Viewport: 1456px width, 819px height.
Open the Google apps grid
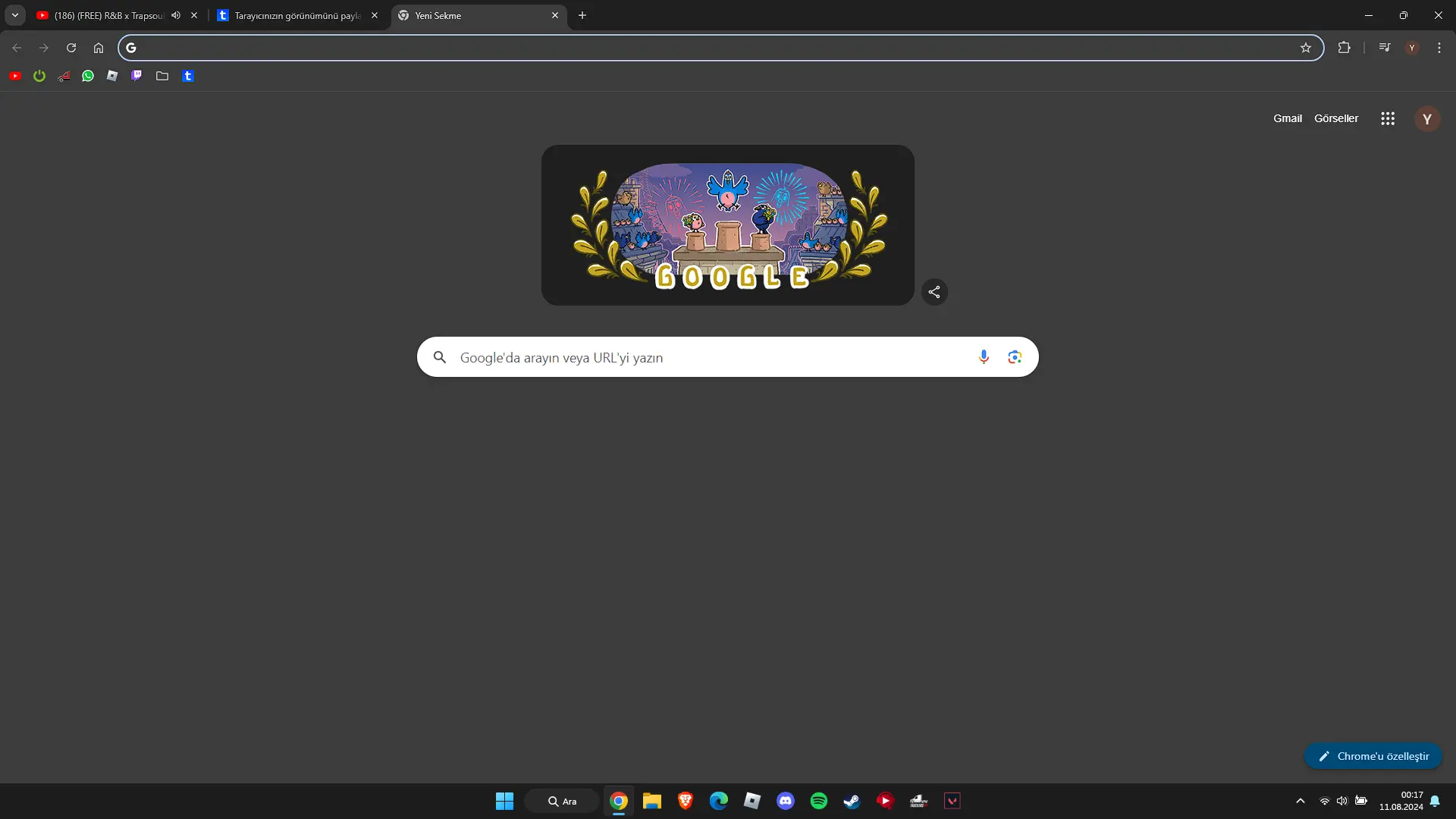coord(1388,118)
